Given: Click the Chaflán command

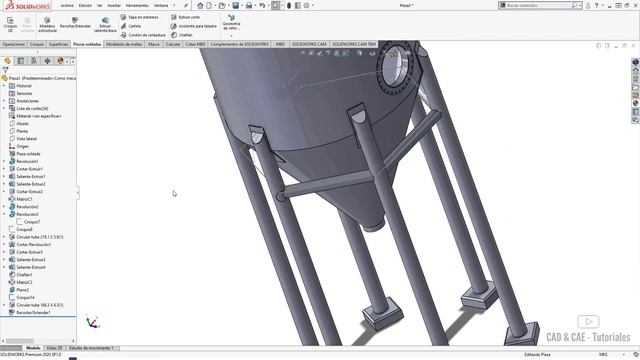Looking at the screenshot, I should [182, 35].
